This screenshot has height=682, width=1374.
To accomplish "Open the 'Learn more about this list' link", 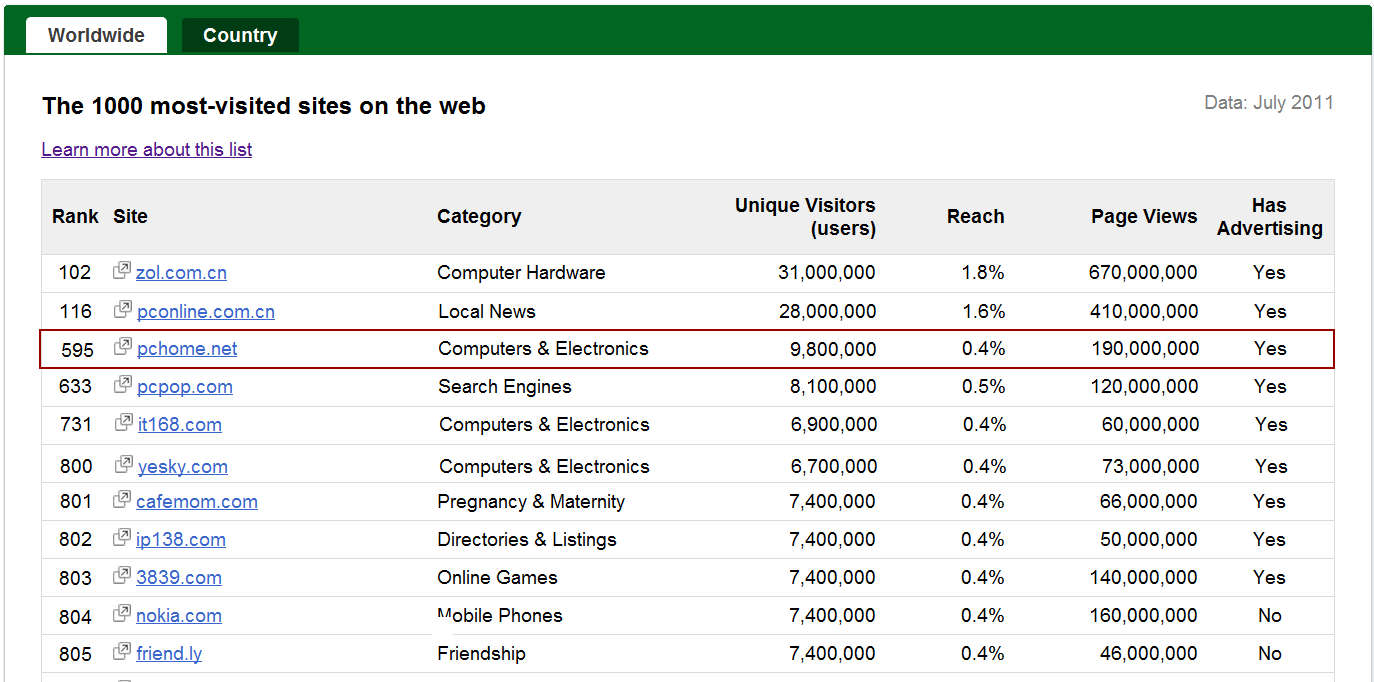I will coord(147,150).
